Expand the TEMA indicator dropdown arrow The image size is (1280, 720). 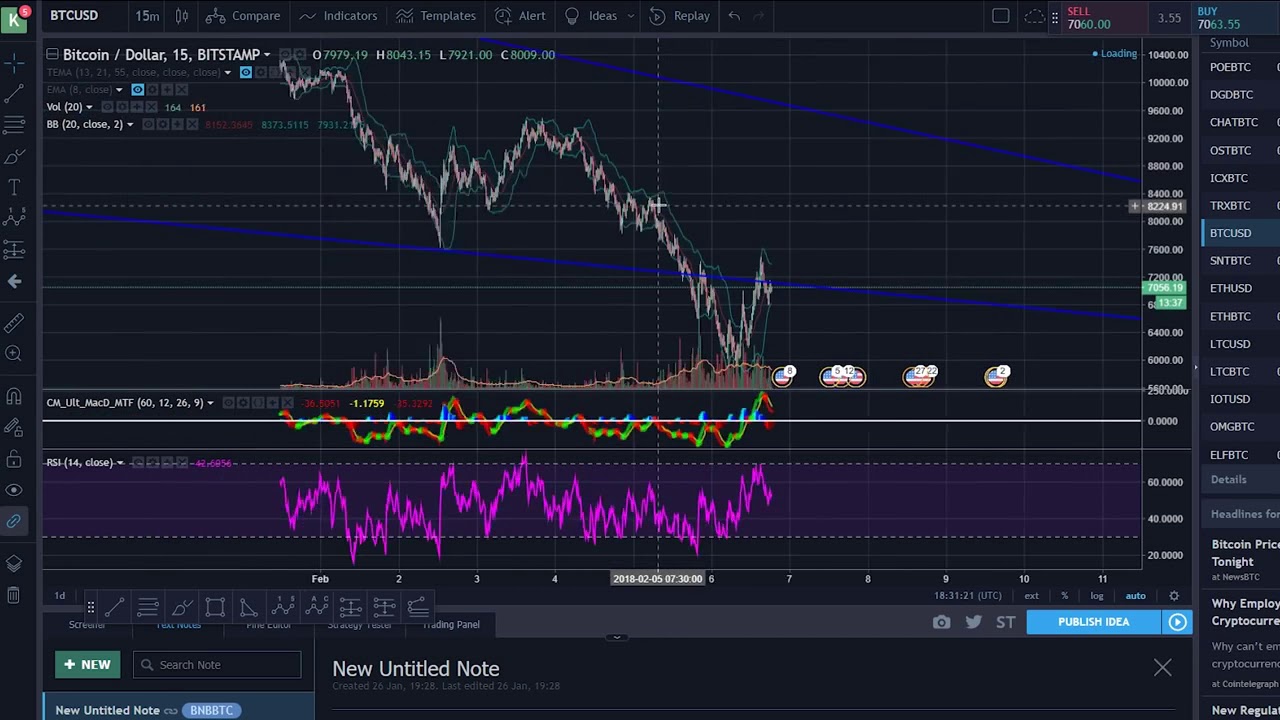click(x=228, y=72)
